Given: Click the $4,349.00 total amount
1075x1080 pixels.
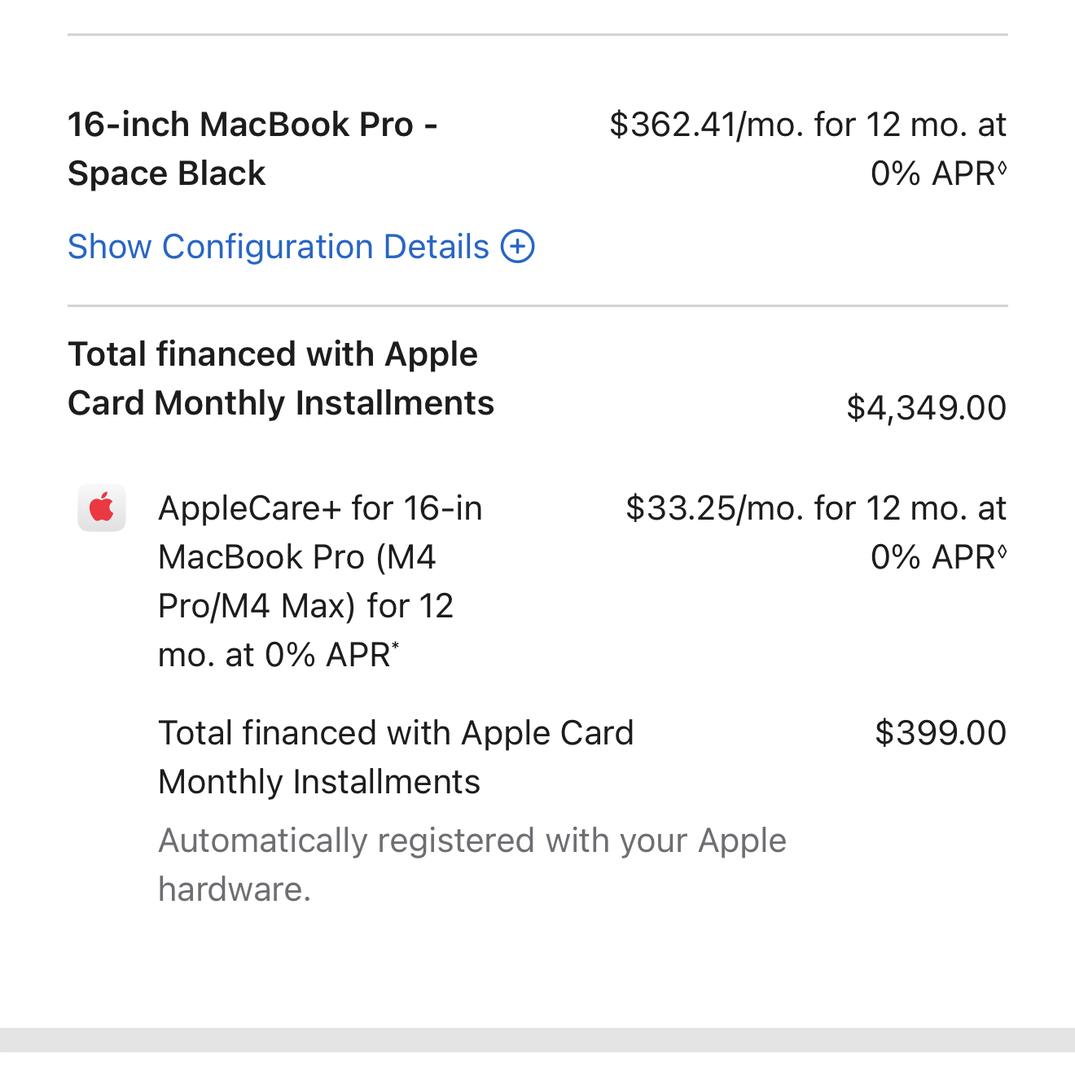Looking at the screenshot, I should (x=926, y=408).
